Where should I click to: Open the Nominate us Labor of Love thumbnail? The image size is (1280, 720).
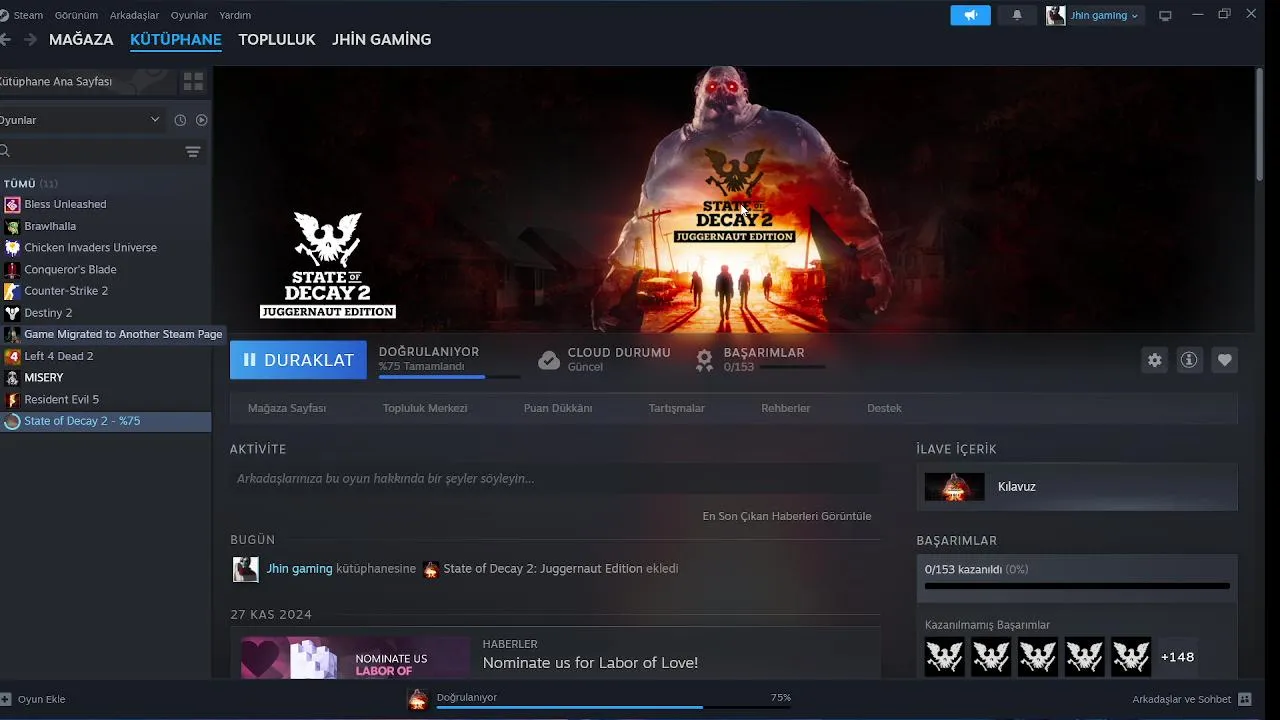tap(355, 658)
